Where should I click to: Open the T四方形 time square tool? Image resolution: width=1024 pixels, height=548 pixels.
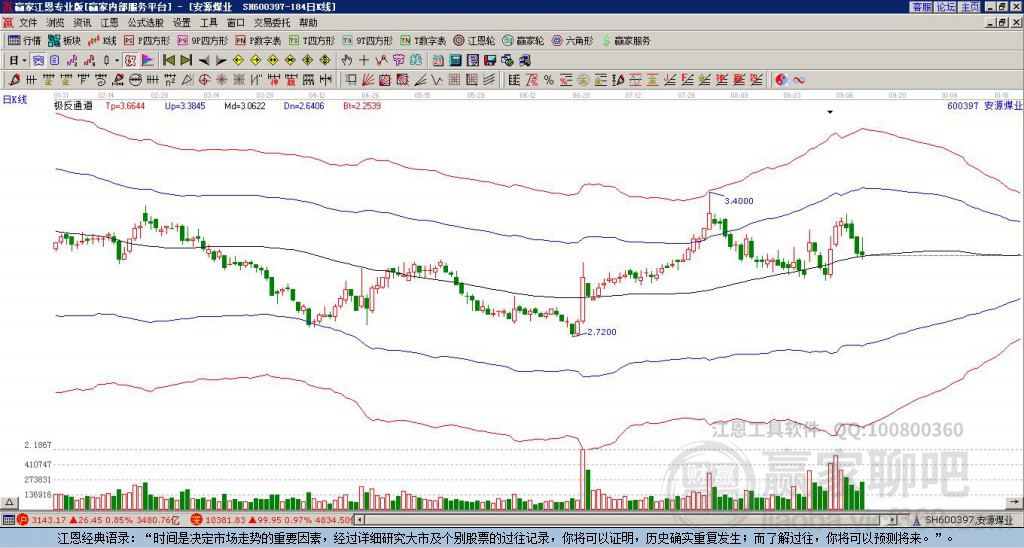click(x=312, y=40)
